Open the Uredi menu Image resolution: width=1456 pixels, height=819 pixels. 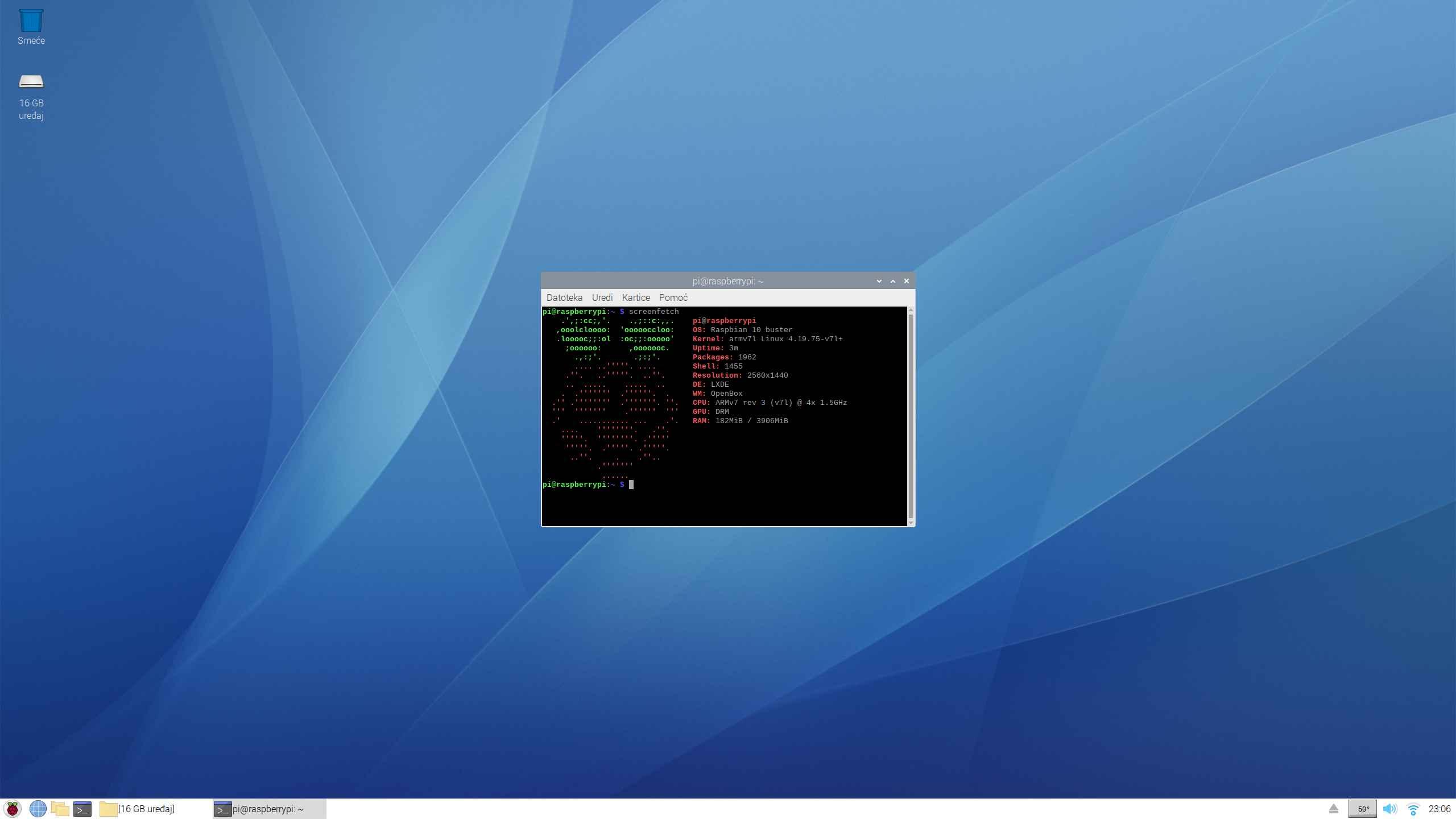602,297
